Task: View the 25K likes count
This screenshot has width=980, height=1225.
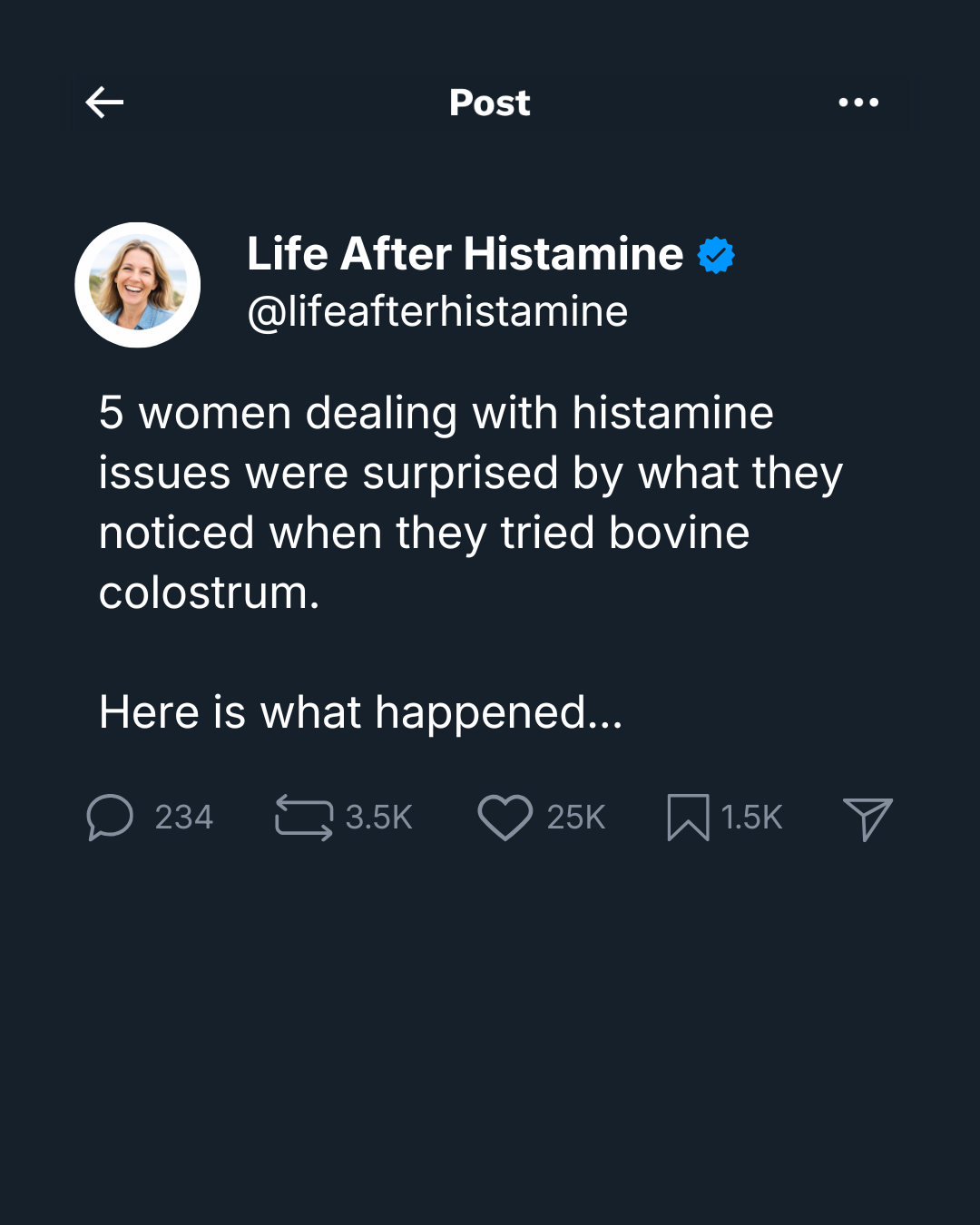Action: pyautogui.click(x=576, y=818)
